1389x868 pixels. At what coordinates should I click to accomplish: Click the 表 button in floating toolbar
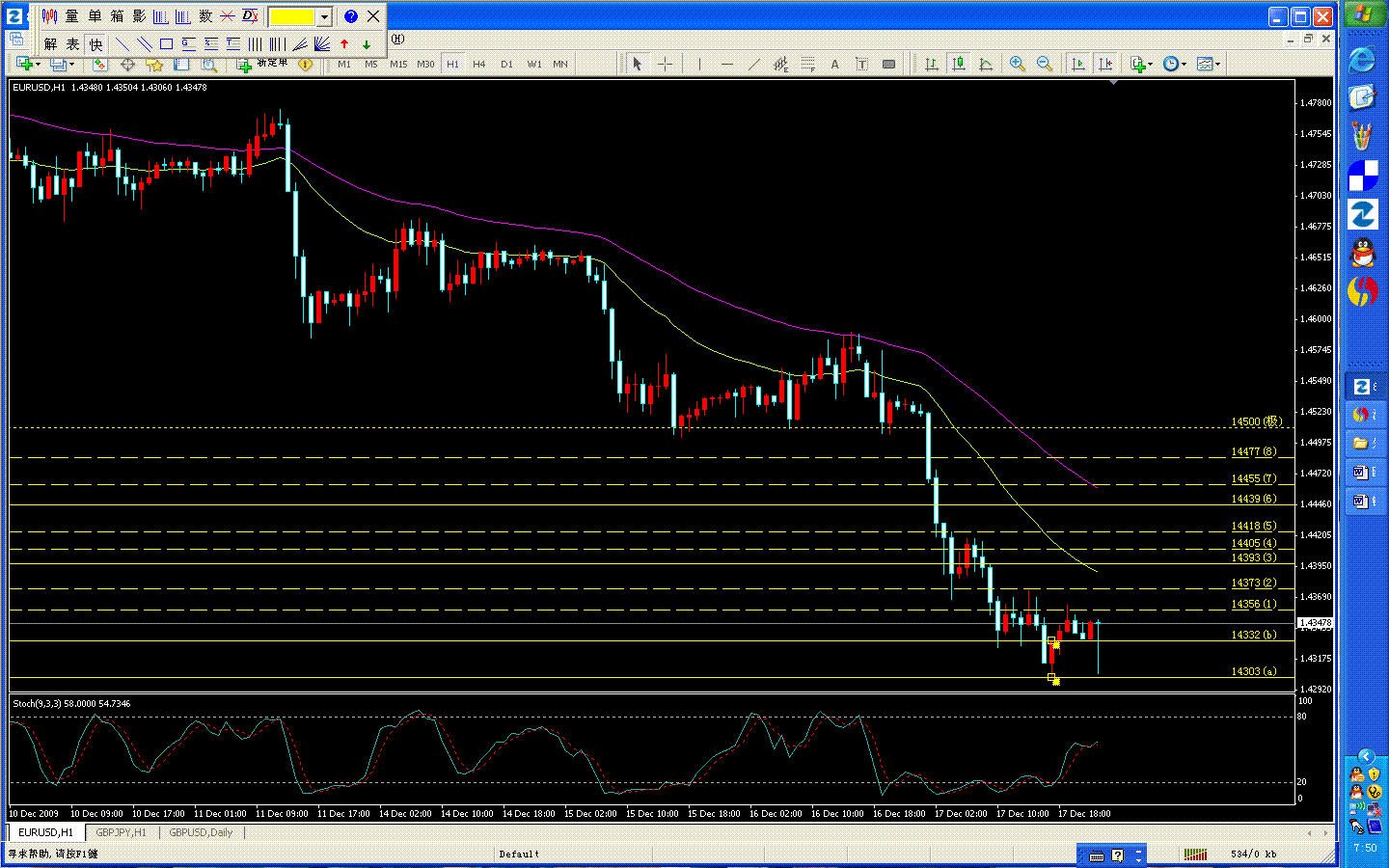[x=73, y=44]
